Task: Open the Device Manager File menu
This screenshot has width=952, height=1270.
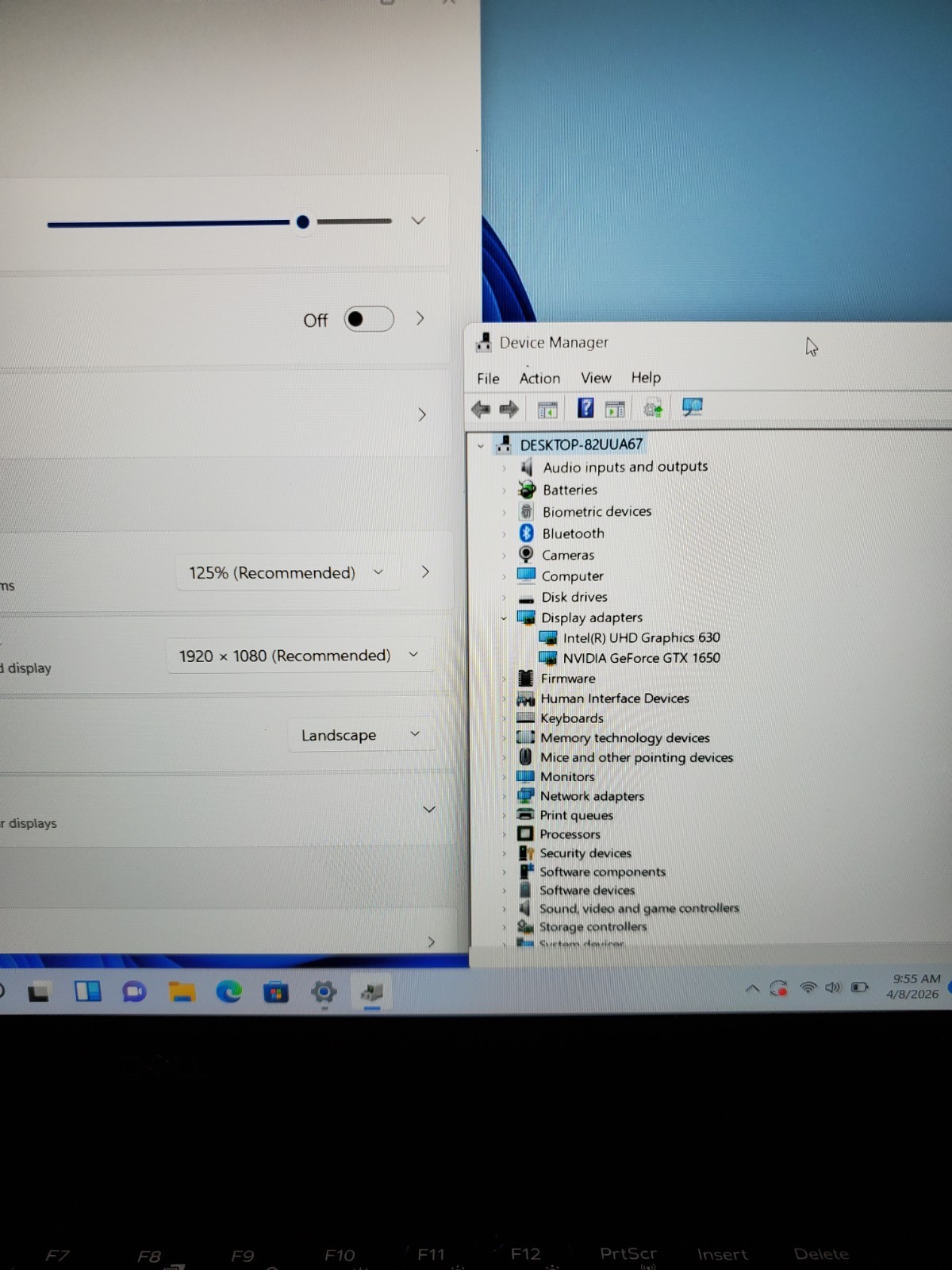Action: coord(488,379)
